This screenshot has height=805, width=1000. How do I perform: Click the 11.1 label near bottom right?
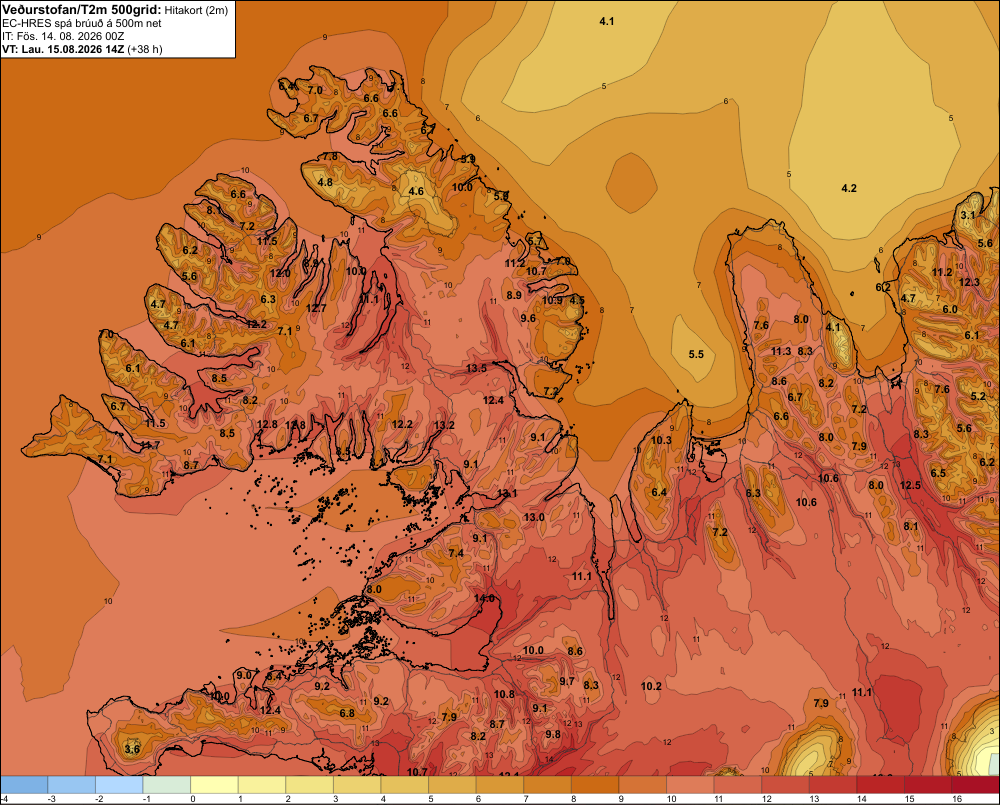click(862, 692)
